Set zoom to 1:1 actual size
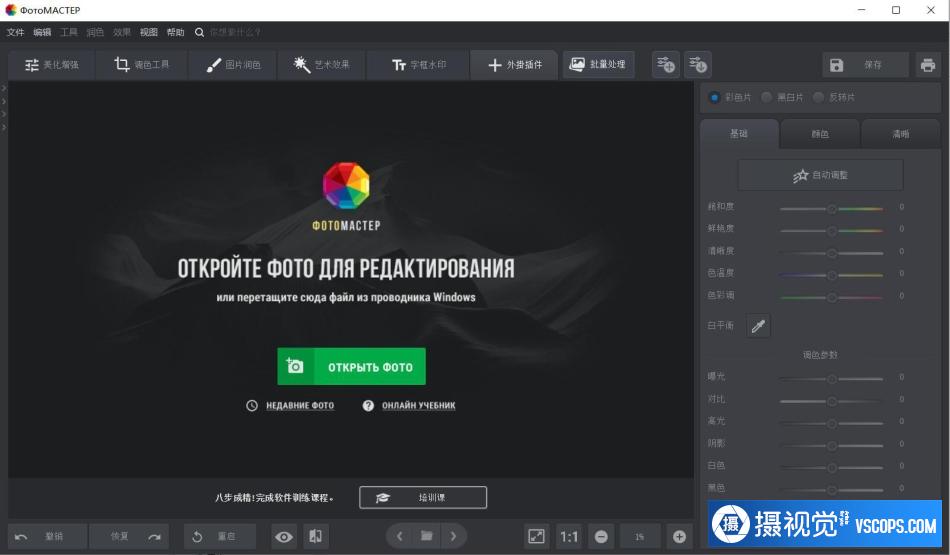950x555 pixels. (x=569, y=537)
